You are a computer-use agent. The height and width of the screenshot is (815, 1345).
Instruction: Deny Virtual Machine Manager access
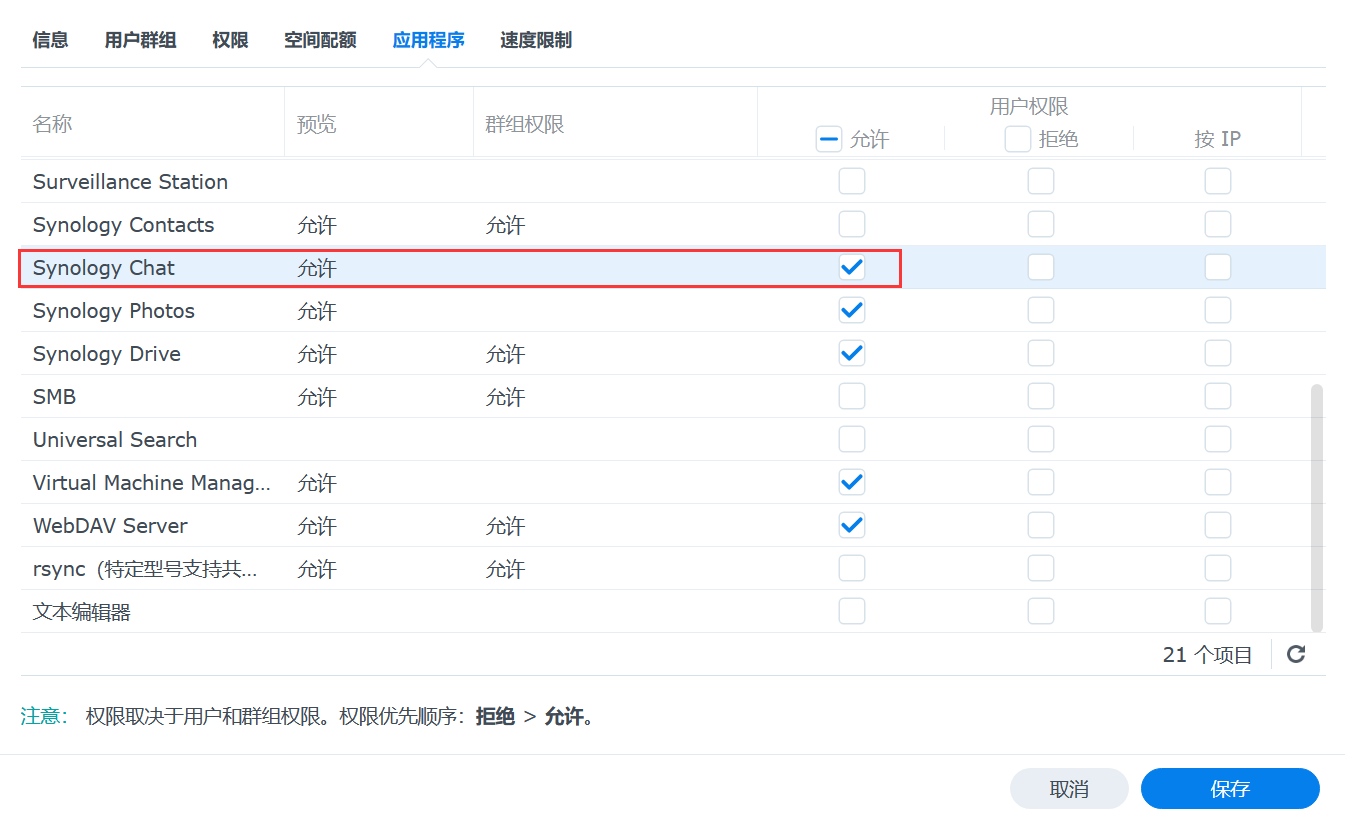(x=1041, y=482)
